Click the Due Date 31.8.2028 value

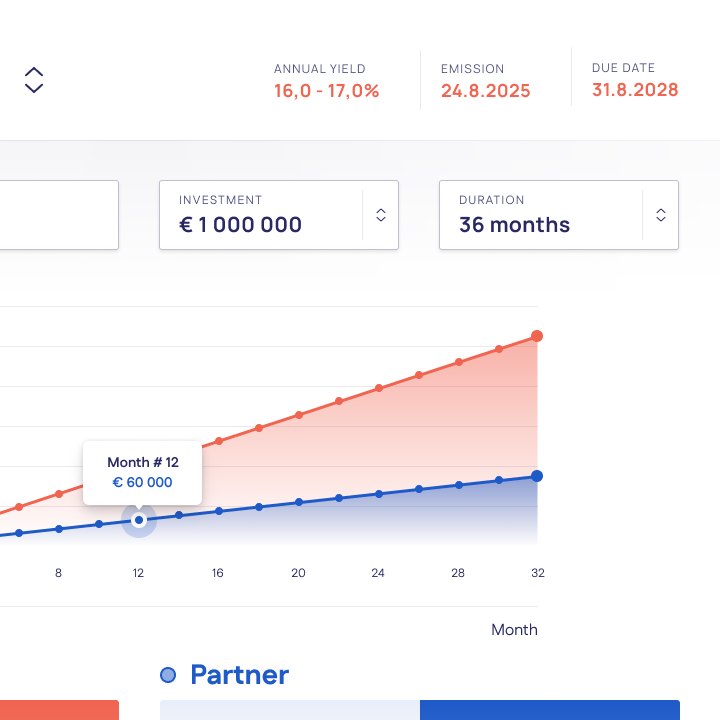[634, 90]
